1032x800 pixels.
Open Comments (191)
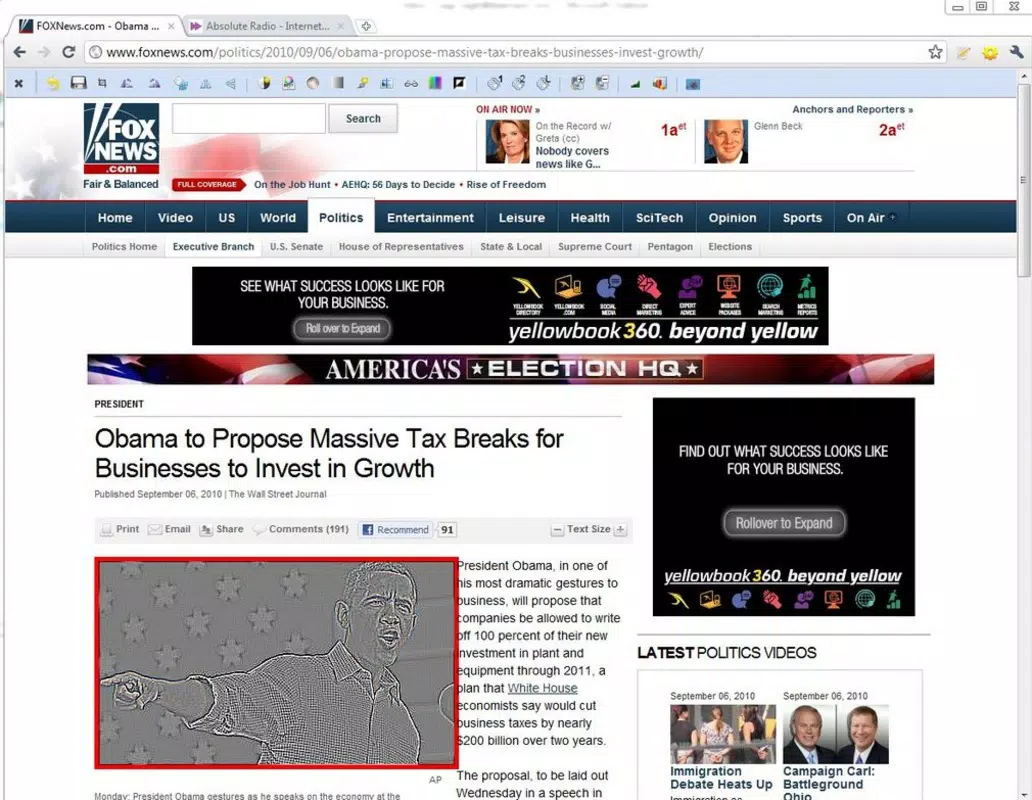301,529
